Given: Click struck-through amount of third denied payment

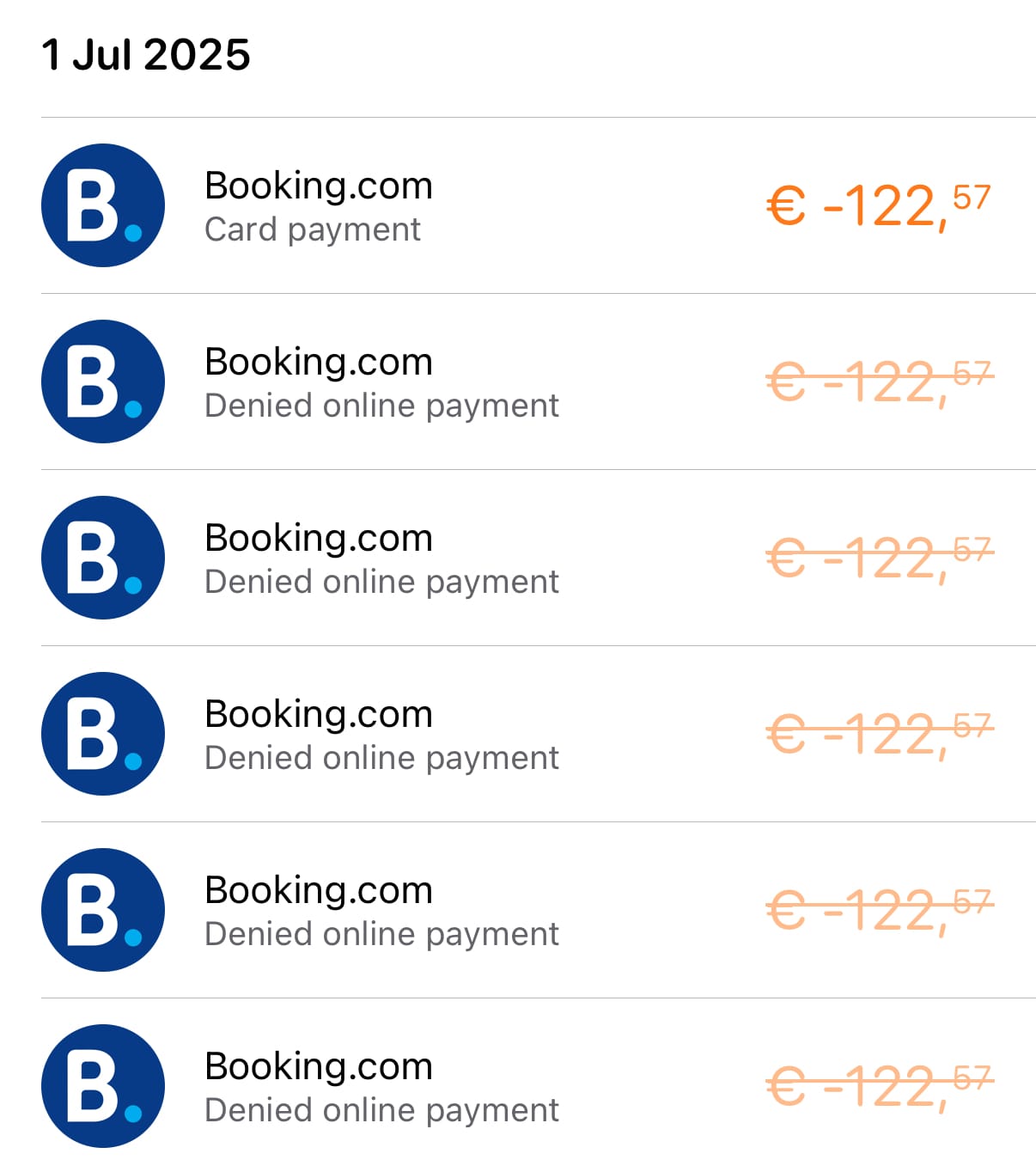Looking at the screenshot, I should pos(880,735).
